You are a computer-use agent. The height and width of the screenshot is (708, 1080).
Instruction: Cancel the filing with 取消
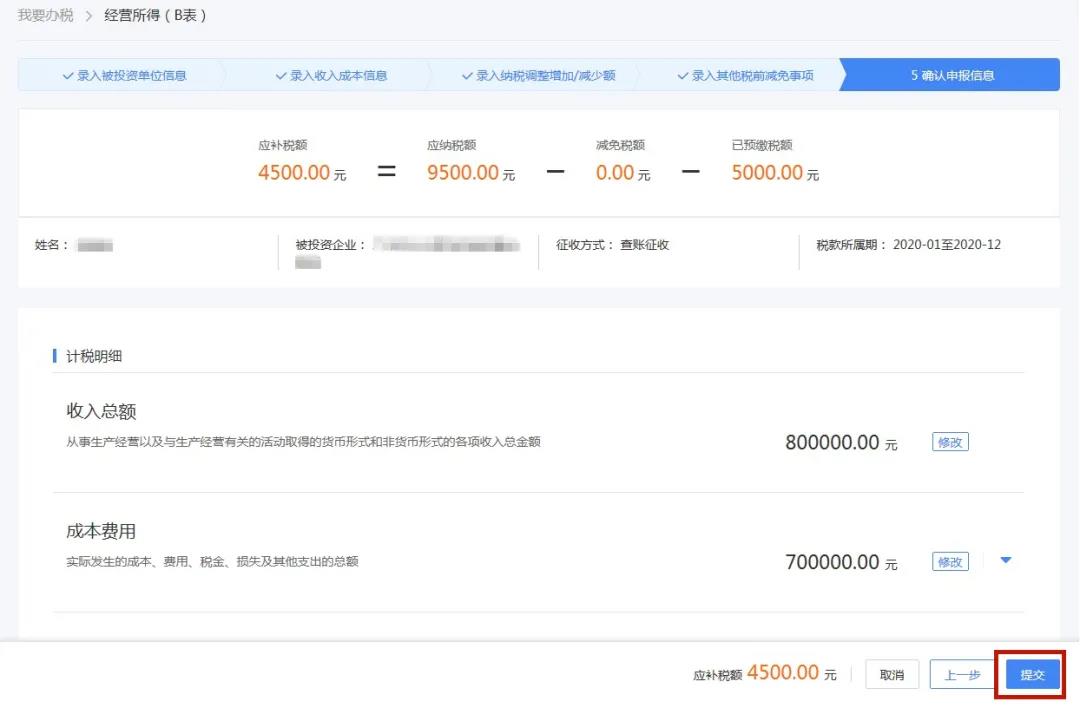(x=892, y=675)
